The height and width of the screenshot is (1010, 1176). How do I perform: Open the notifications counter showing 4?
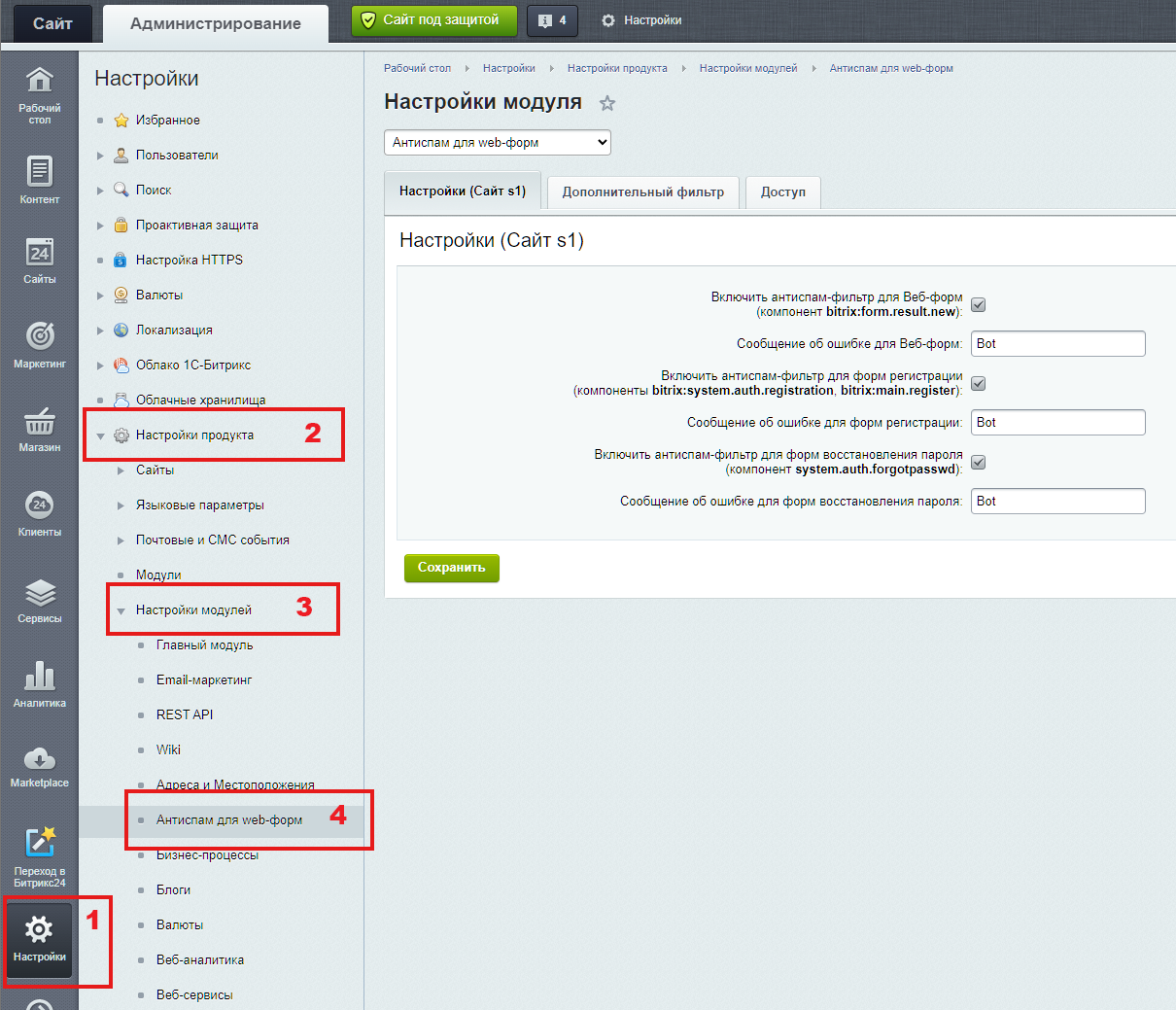552,20
